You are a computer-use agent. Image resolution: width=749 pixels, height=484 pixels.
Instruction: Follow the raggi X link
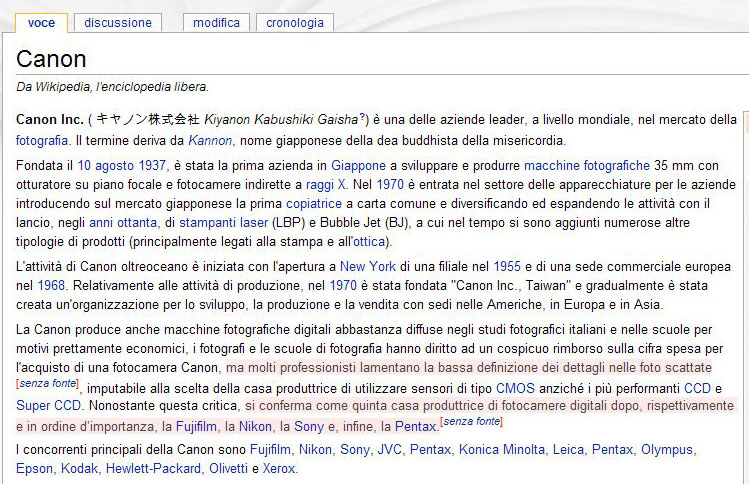(326, 184)
